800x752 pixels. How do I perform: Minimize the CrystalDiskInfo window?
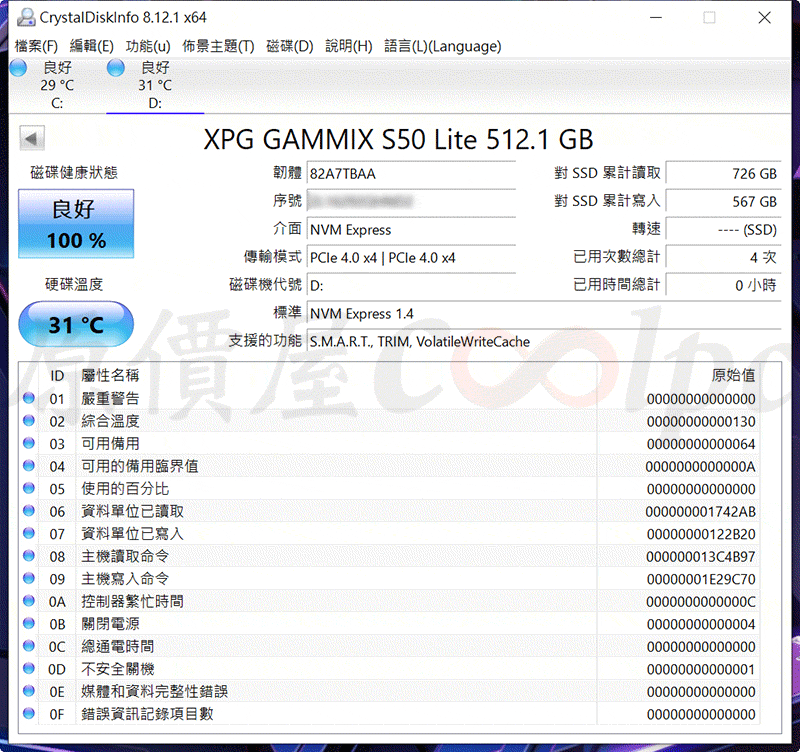pos(656,18)
